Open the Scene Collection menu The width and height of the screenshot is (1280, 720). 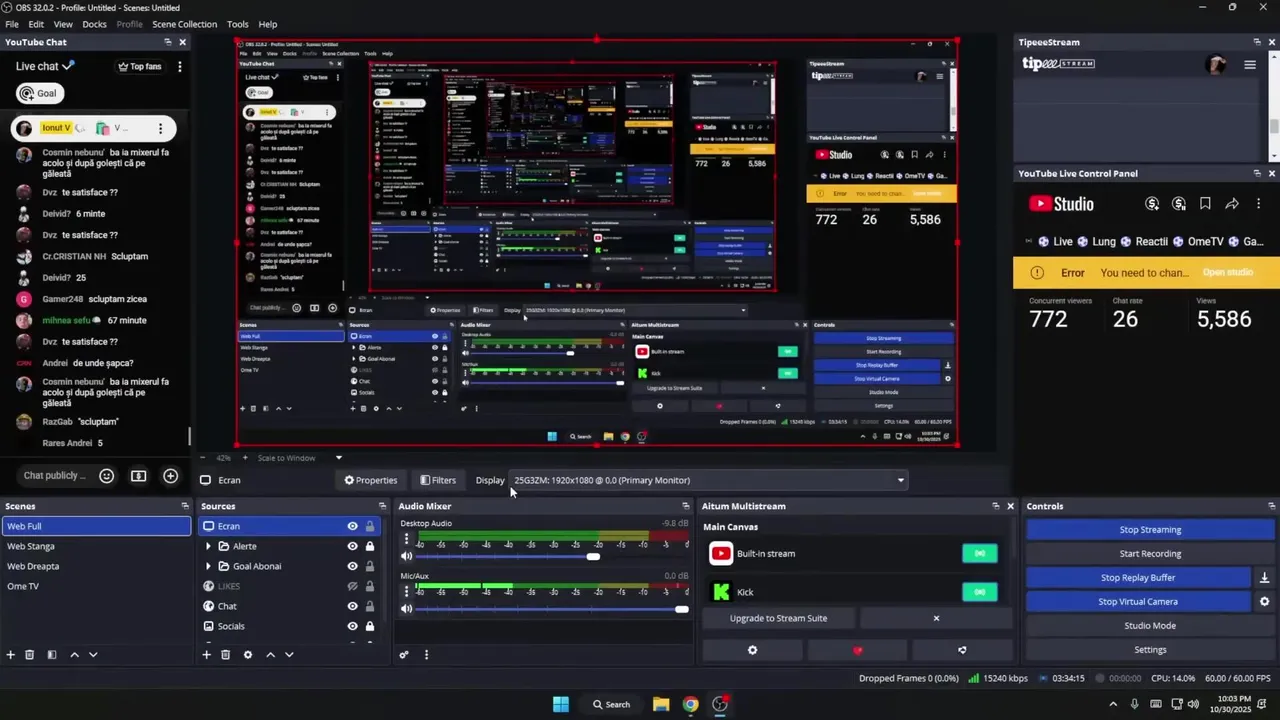point(184,24)
